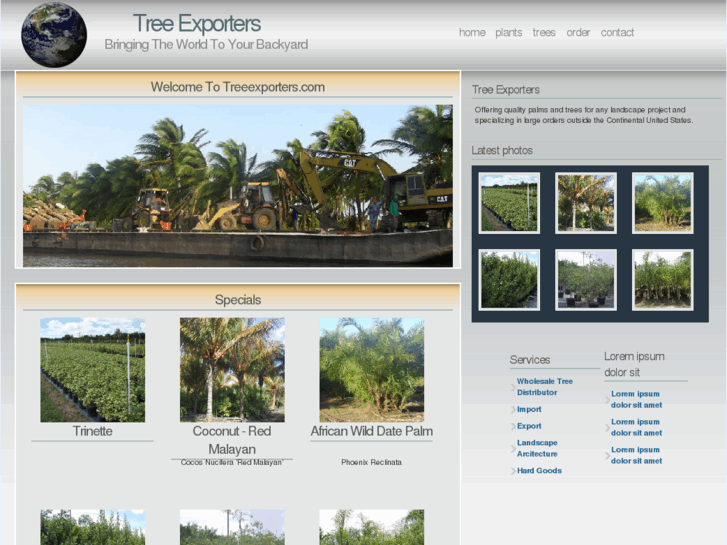Open second-row middle special photo
This screenshot has height=545, width=727.
(232, 527)
